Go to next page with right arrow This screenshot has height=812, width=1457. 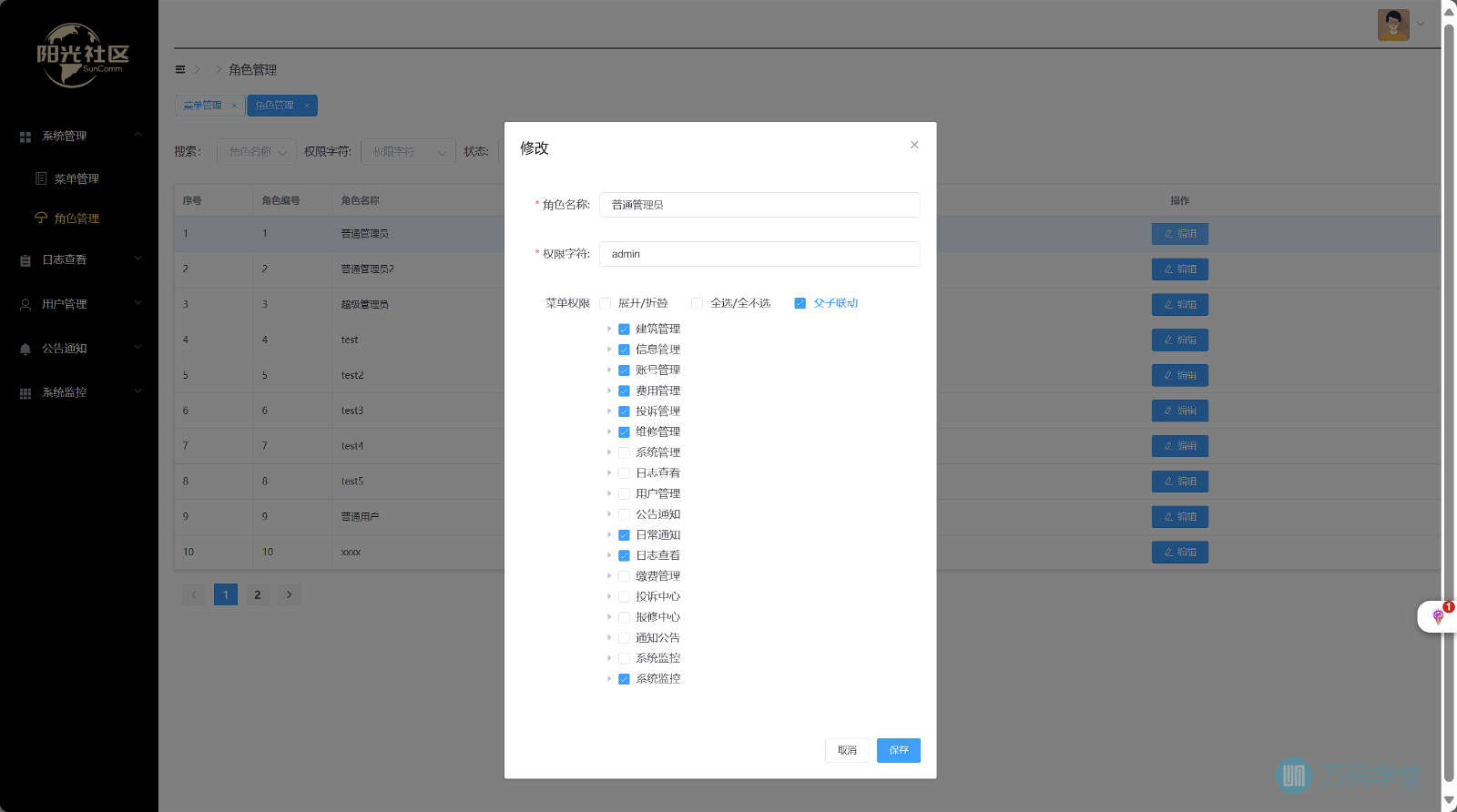coord(290,594)
